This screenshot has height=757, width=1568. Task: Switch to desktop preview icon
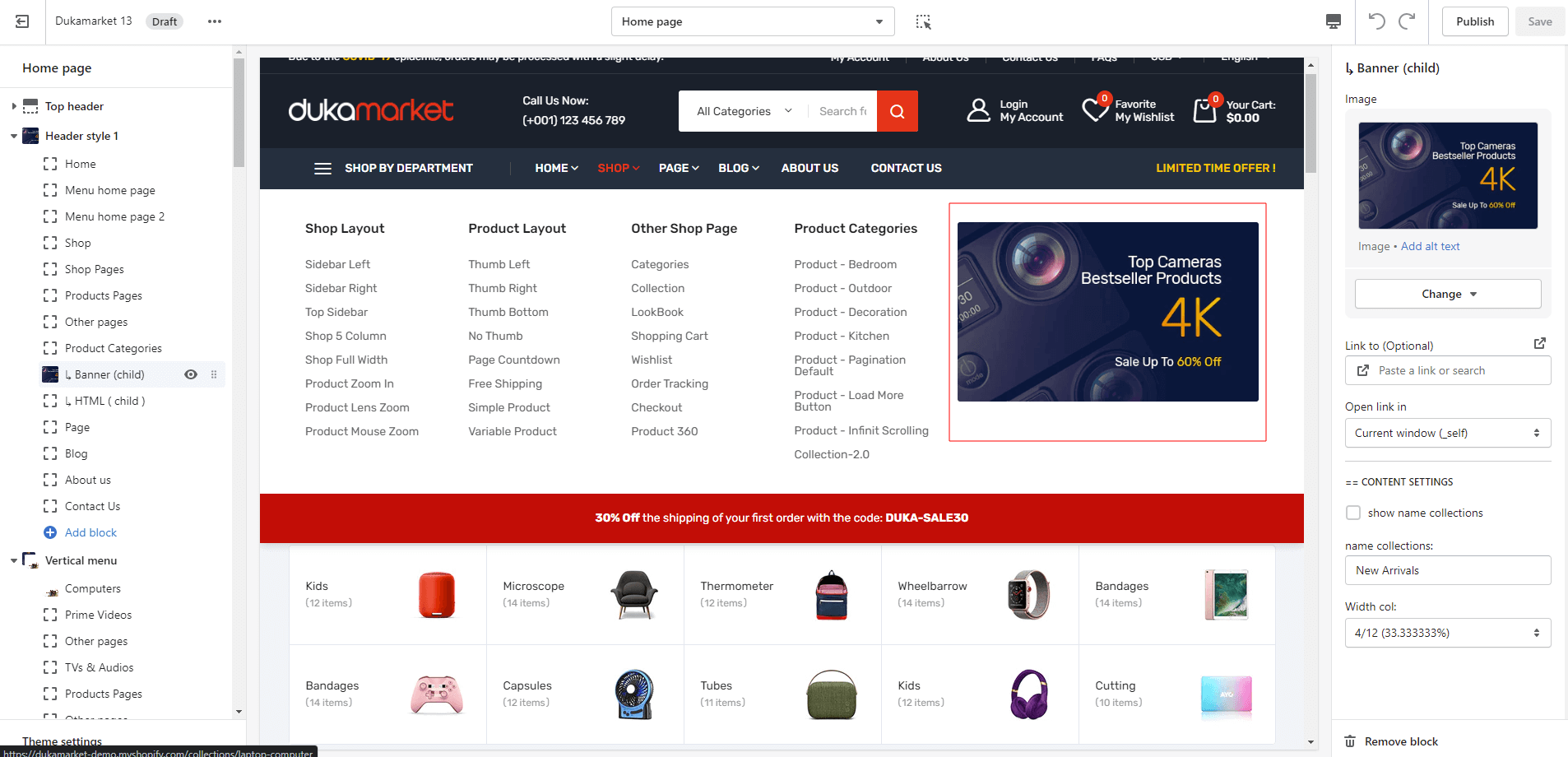coord(1334,21)
